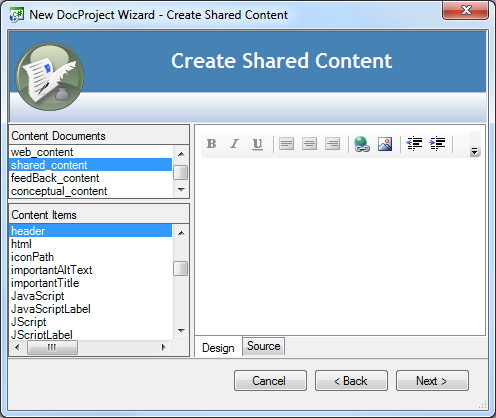The height and width of the screenshot is (418, 496).
Task: Switch to the Design tab
Action: 218,348
